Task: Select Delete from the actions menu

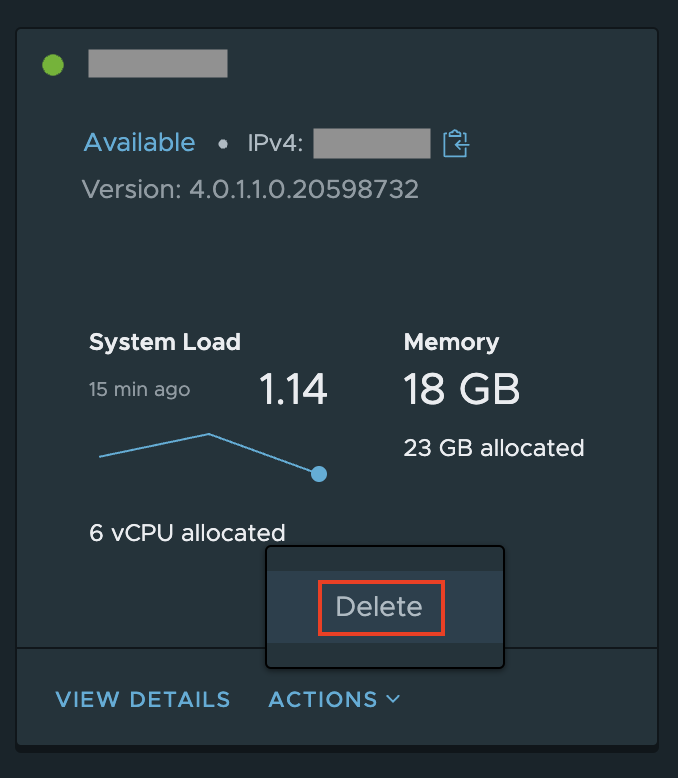Action: (380, 607)
